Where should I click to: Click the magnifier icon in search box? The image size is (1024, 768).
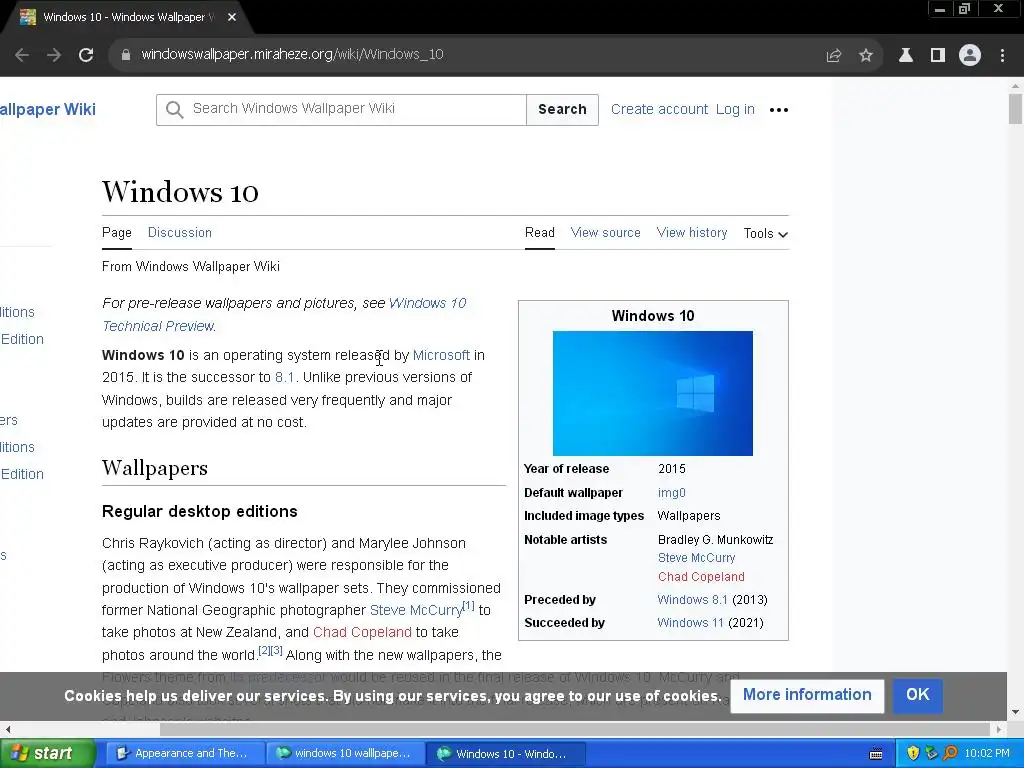[174, 110]
